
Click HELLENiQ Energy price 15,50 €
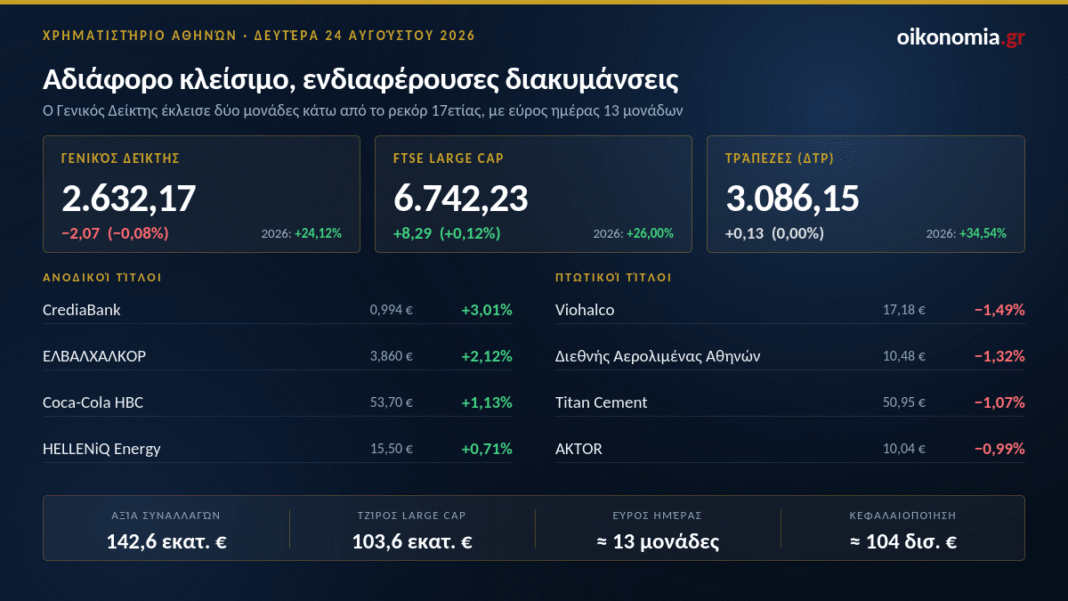click(x=391, y=449)
